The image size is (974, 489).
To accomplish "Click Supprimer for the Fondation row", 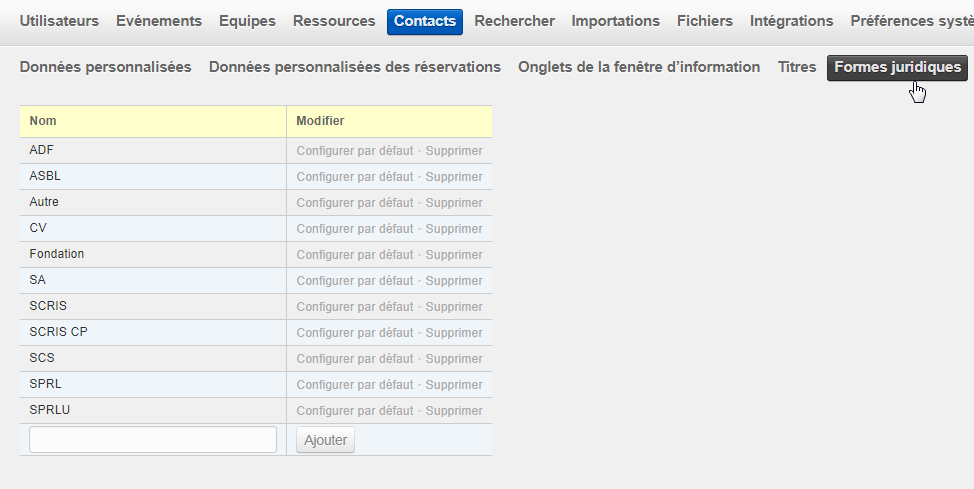I will (454, 255).
